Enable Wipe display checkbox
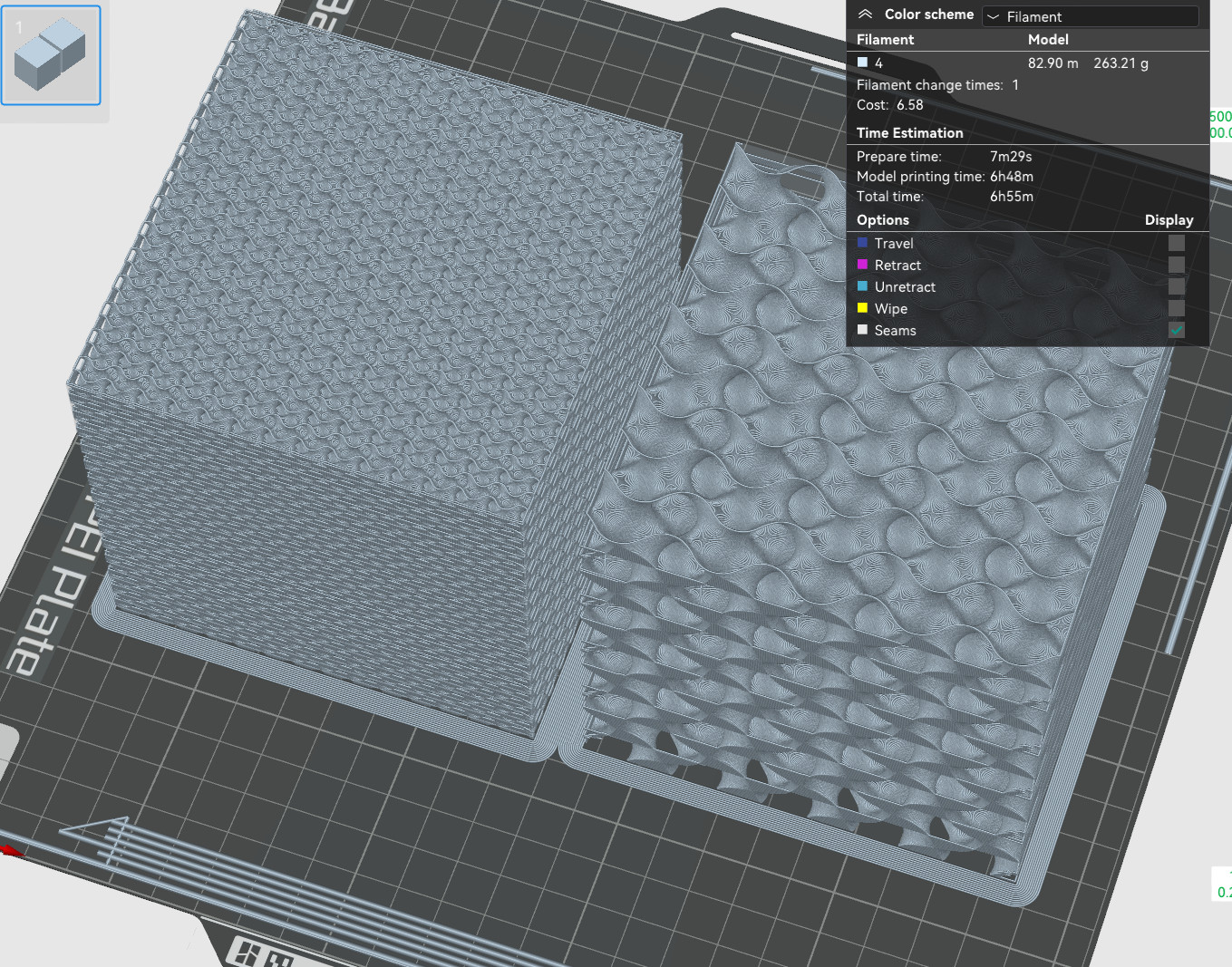The image size is (1232, 967). [x=1177, y=308]
